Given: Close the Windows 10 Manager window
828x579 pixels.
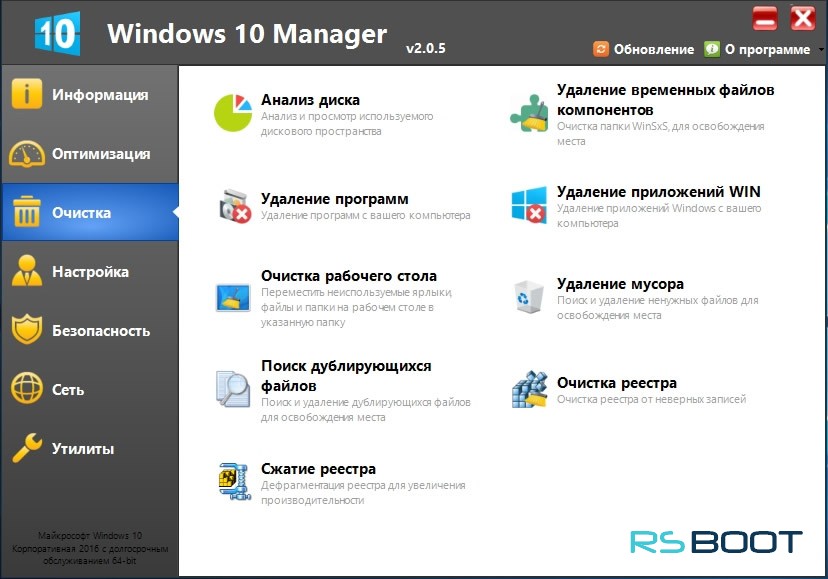Looking at the screenshot, I should [x=803, y=19].
